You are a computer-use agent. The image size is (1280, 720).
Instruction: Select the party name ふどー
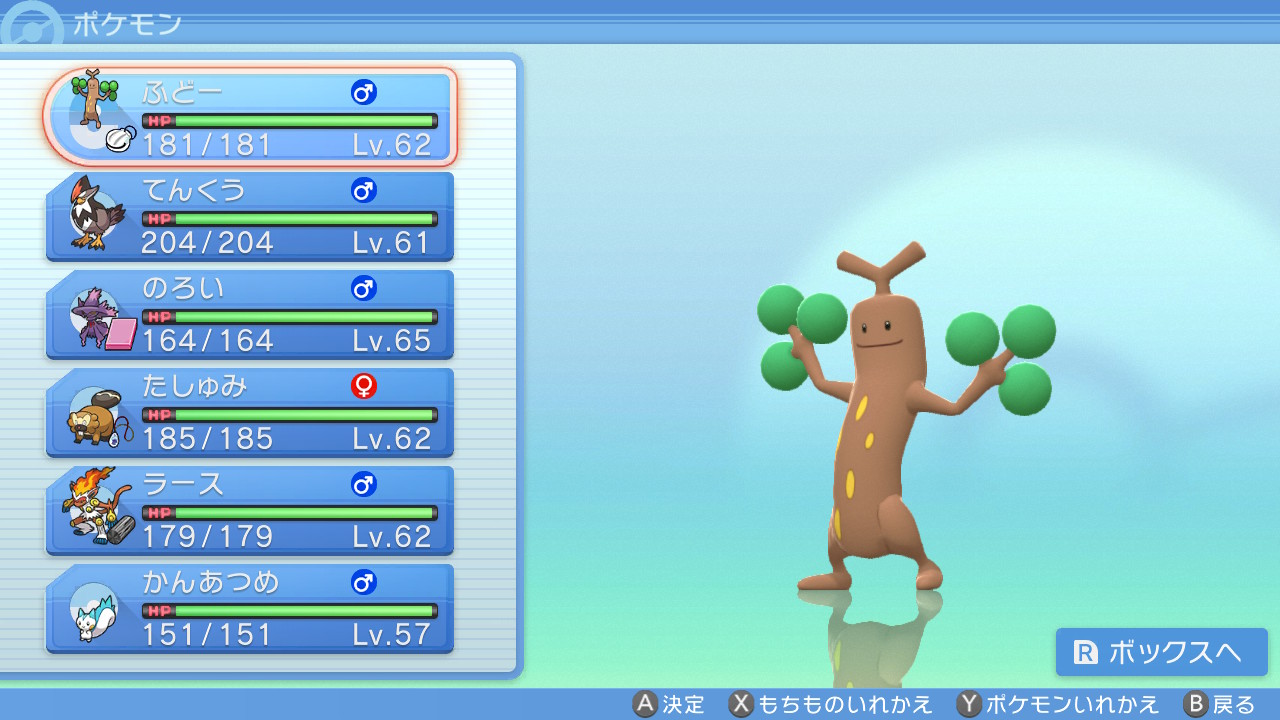click(183, 92)
